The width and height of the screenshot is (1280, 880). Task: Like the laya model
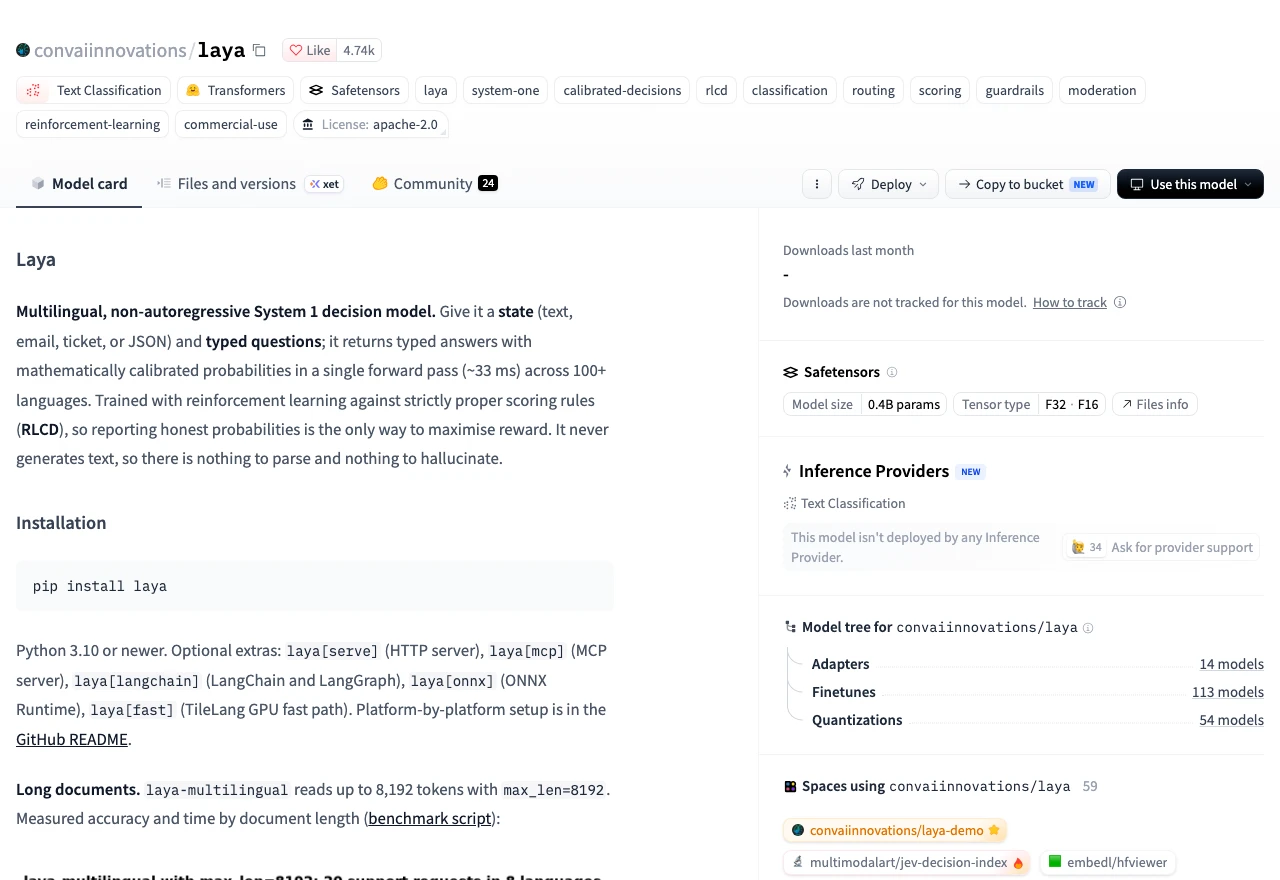pyautogui.click(x=310, y=50)
